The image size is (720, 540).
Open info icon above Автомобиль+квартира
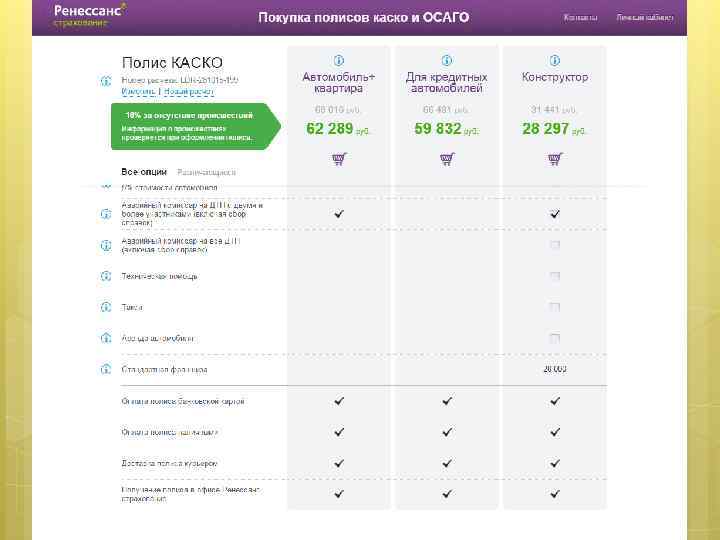(x=339, y=61)
